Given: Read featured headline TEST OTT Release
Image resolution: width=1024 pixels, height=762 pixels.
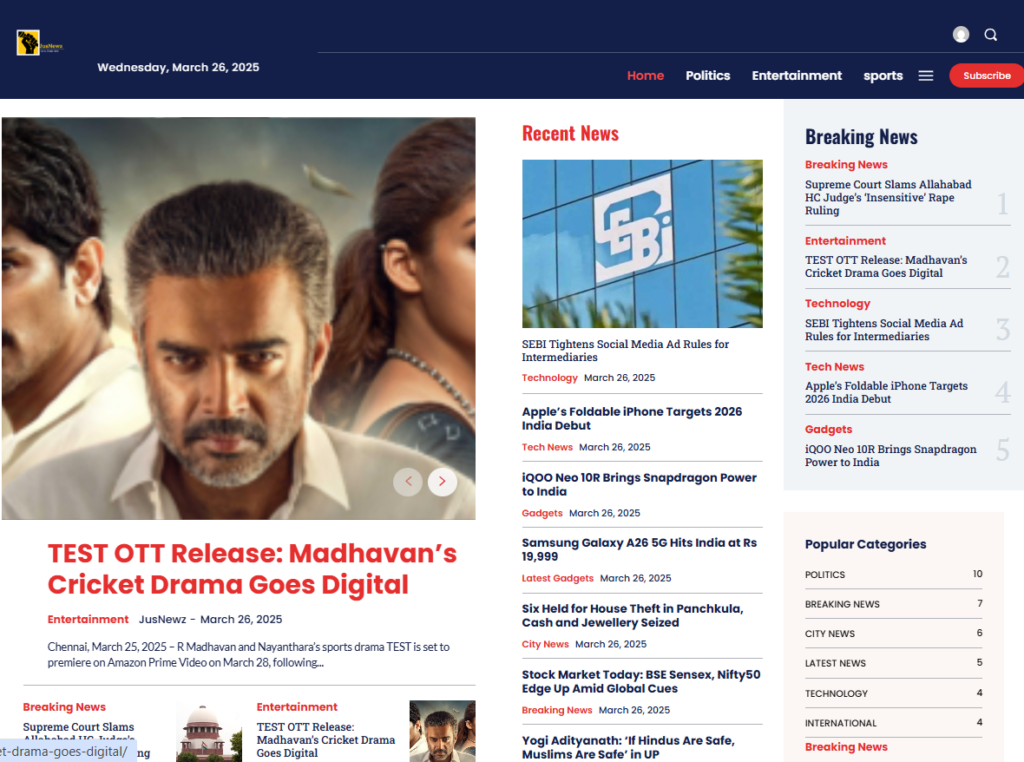Looking at the screenshot, I should pyautogui.click(x=252, y=569).
